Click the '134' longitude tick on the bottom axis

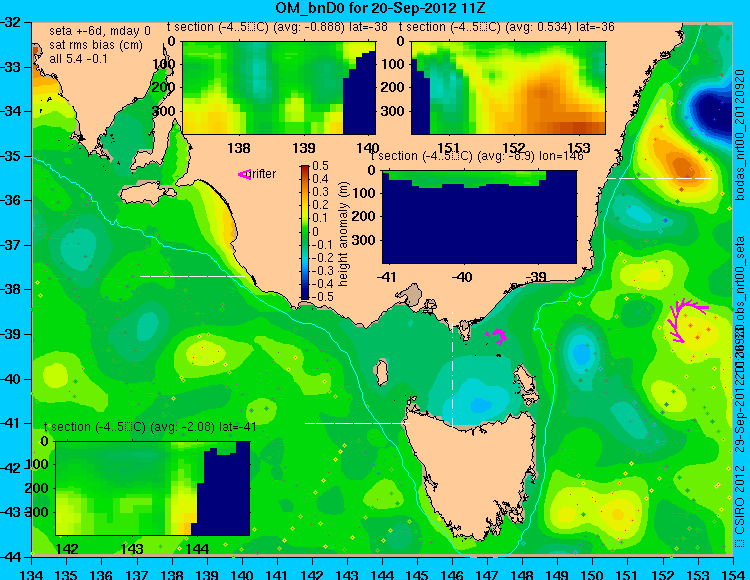coord(32,574)
